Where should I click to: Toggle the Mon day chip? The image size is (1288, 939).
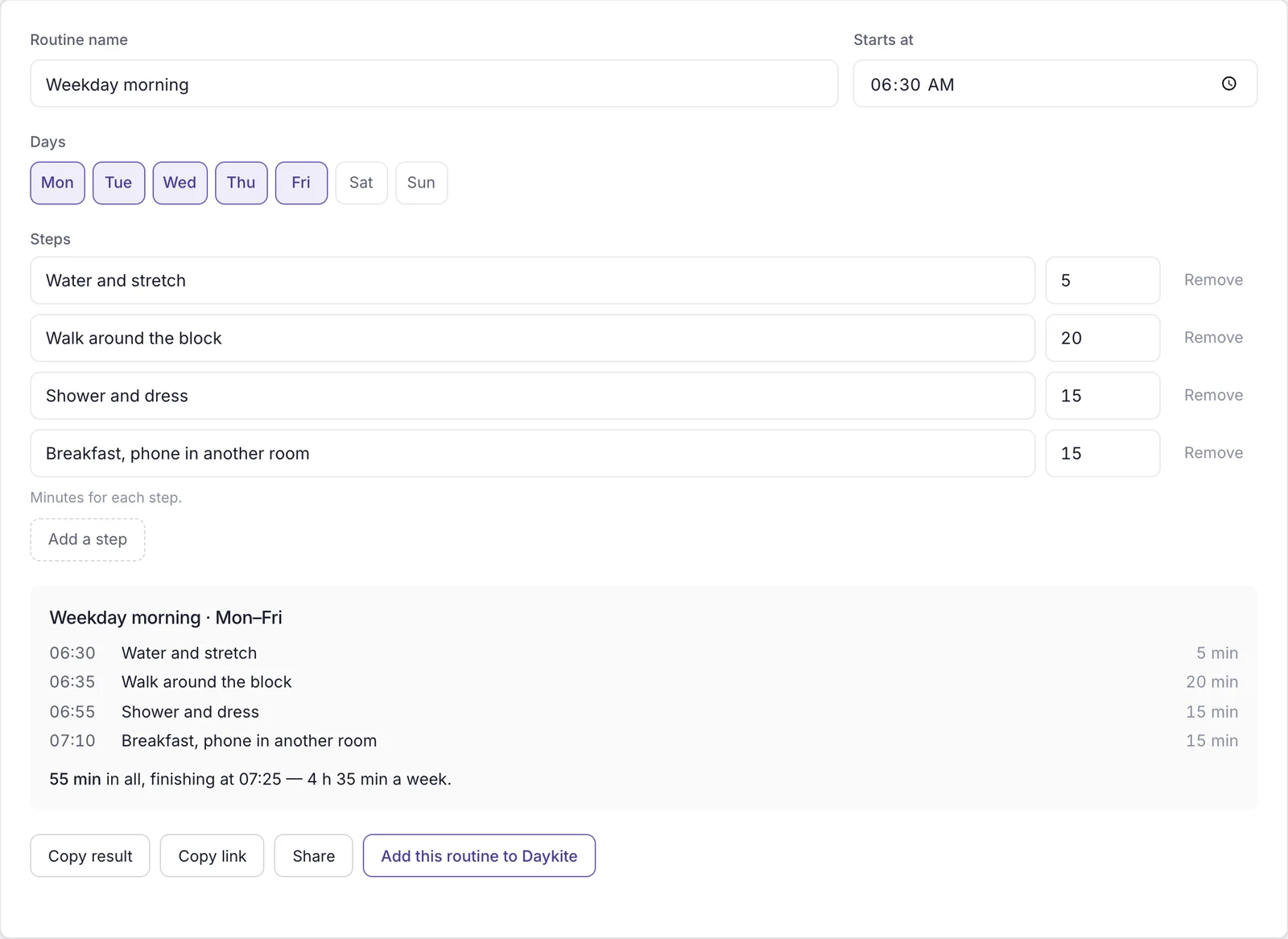pos(57,183)
